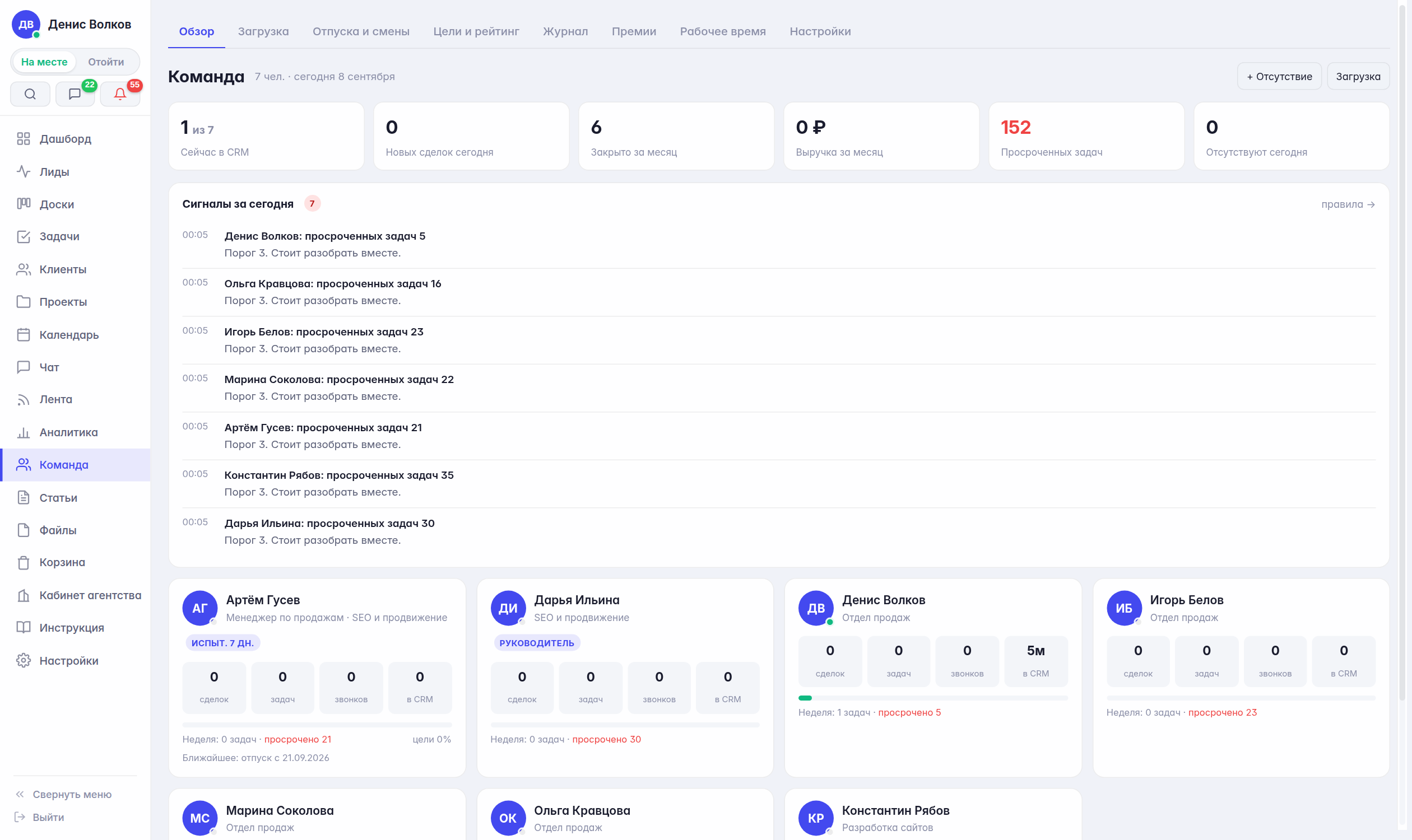Click the Доски kanban icon
The image size is (1412, 840).
tap(23, 204)
